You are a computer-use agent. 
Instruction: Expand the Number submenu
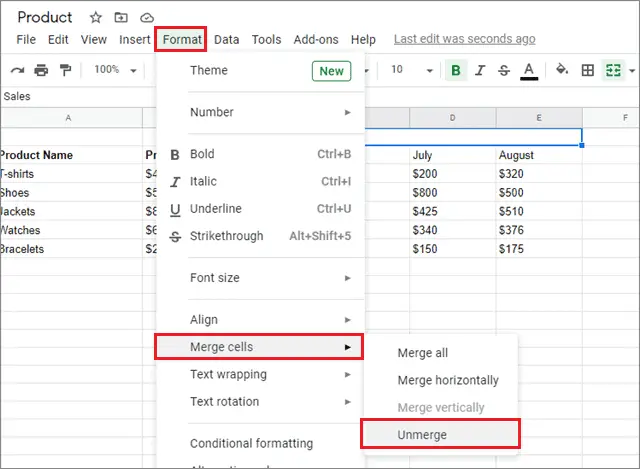(x=260, y=112)
